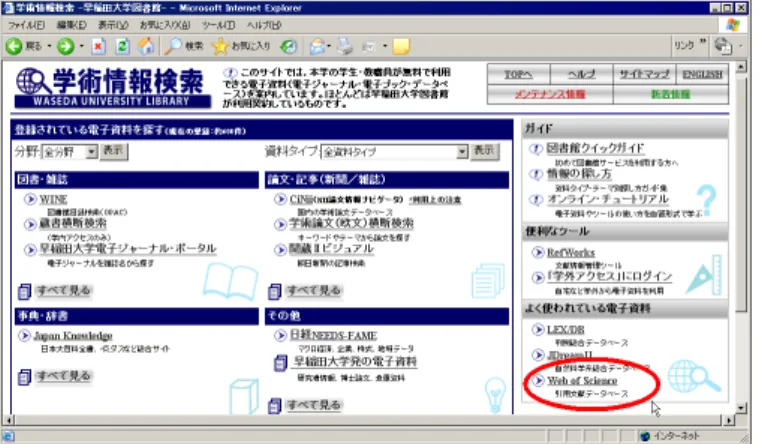Open the green 新着情報 link
759x444 pixels.
tap(670, 94)
